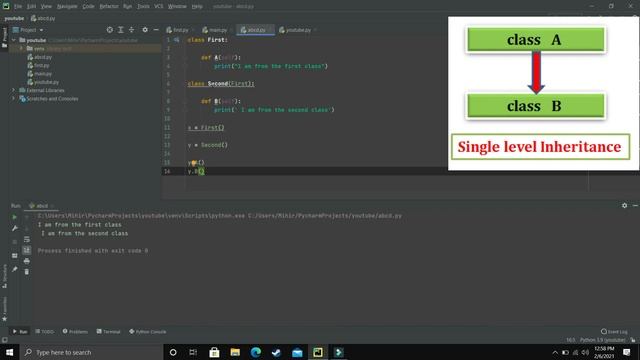The height and width of the screenshot is (360, 640).
Task: Close the abcd.py editor tab
Action: point(270,30)
